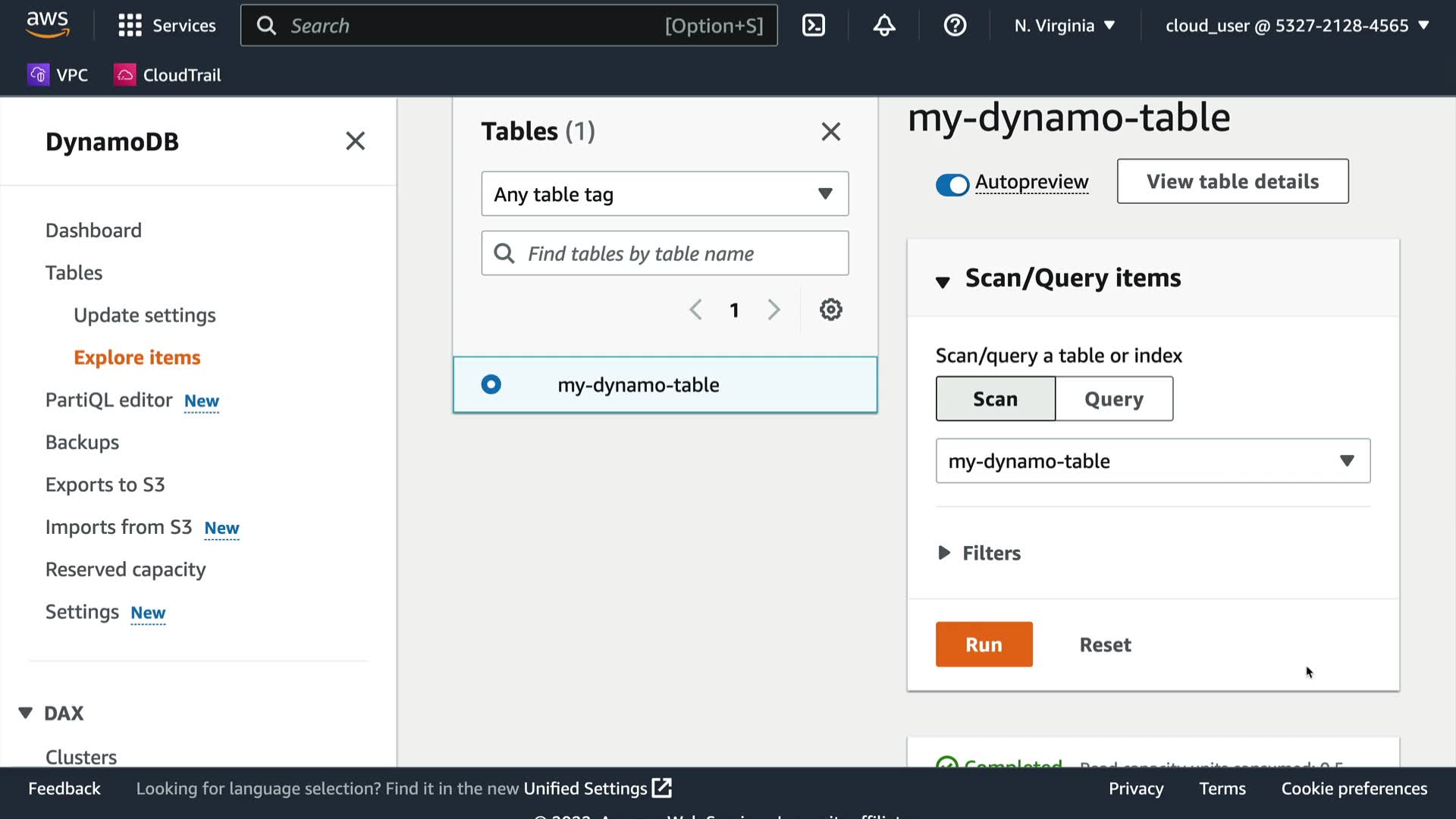The image size is (1456, 819).
Task: Open tables list preferences gear
Action: click(x=830, y=309)
